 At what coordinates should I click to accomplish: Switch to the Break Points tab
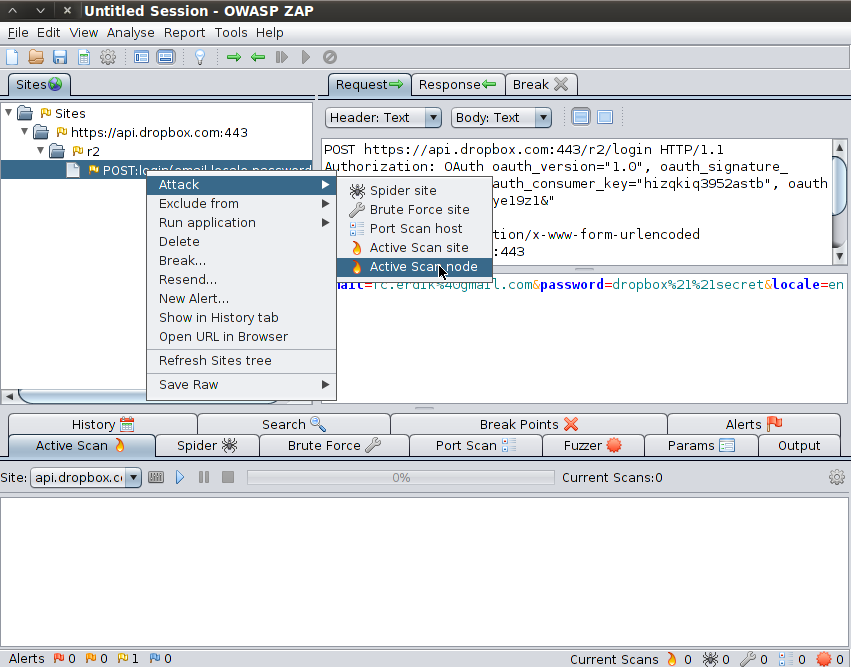pos(529,424)
